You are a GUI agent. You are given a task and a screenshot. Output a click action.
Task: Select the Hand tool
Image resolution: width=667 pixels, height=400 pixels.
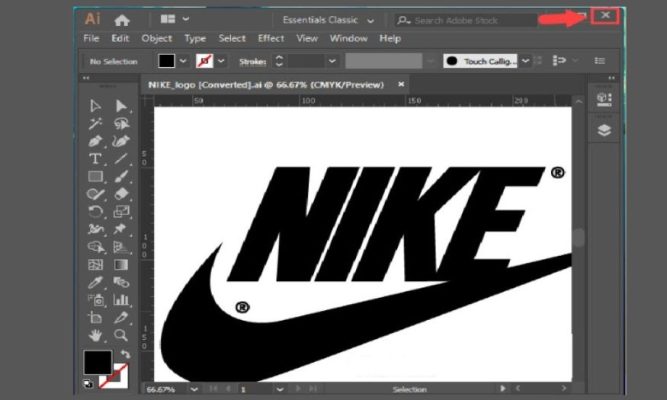point(96,335)
